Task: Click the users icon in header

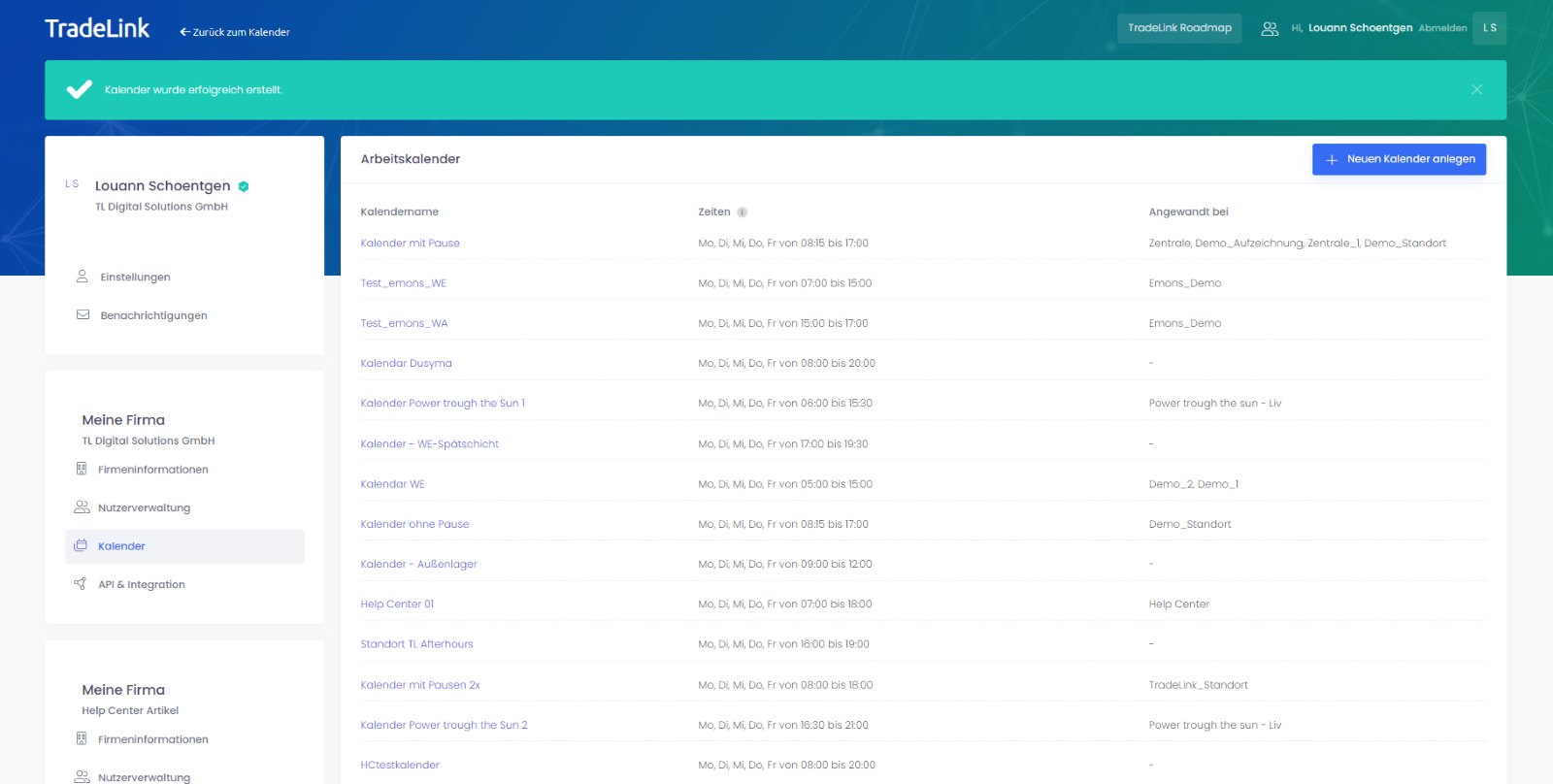Action: click(x=1269, y=29)
